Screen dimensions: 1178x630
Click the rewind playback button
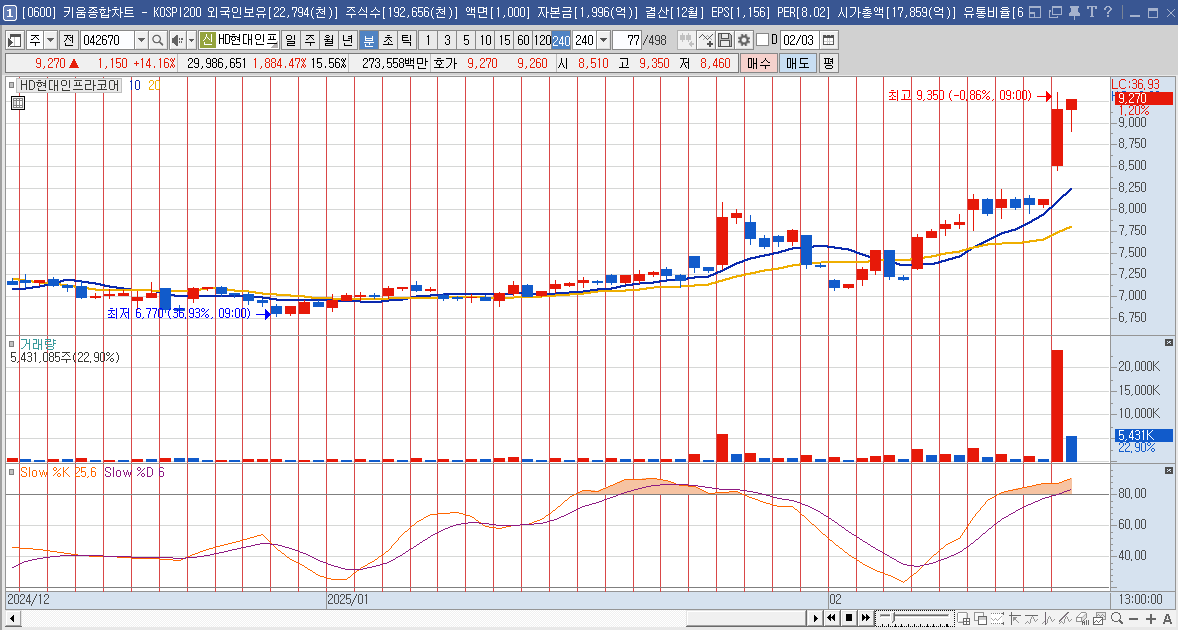tap(832, 618)
